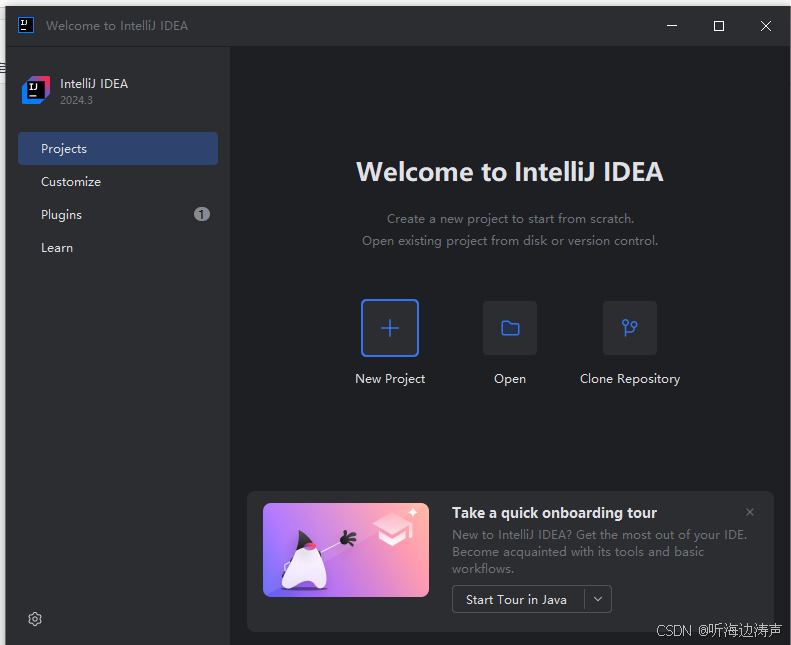791x645 pixels.
Task: Expand the Start Tour dropdown arrow
Action: click(598, 599)
